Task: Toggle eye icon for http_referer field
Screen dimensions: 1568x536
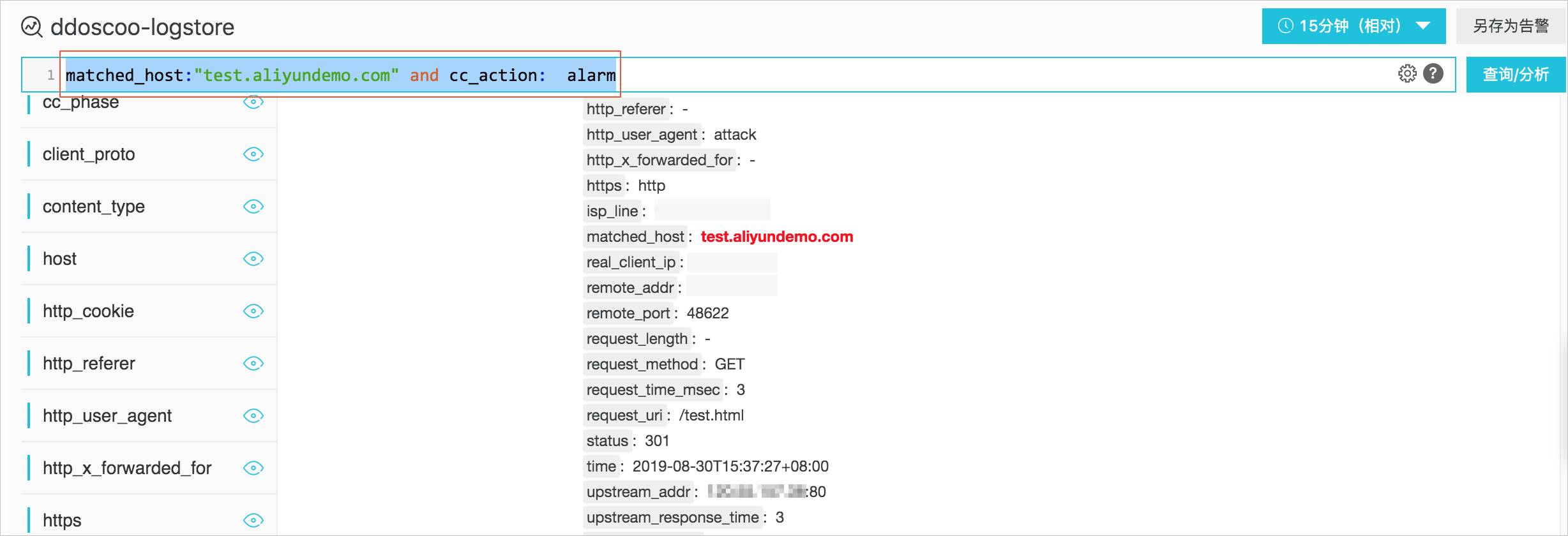Action: 253,364
